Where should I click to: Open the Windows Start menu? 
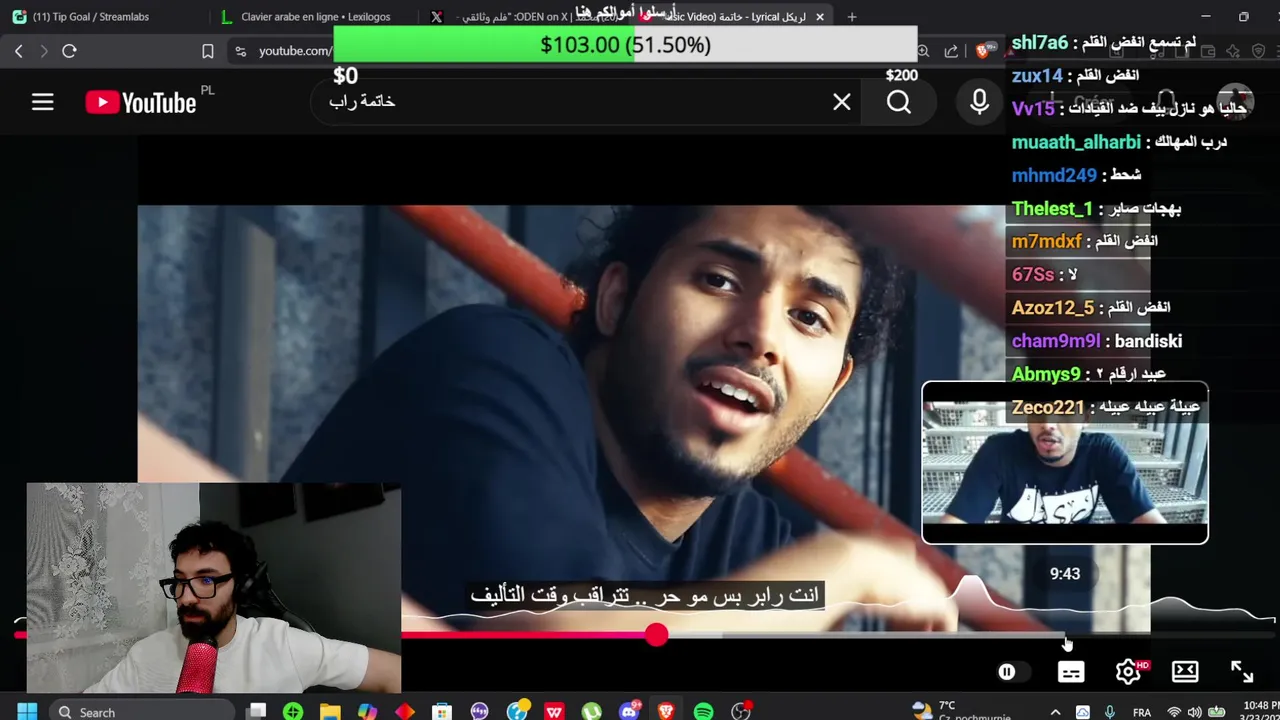pyautogui.click(x=27, y=712)
